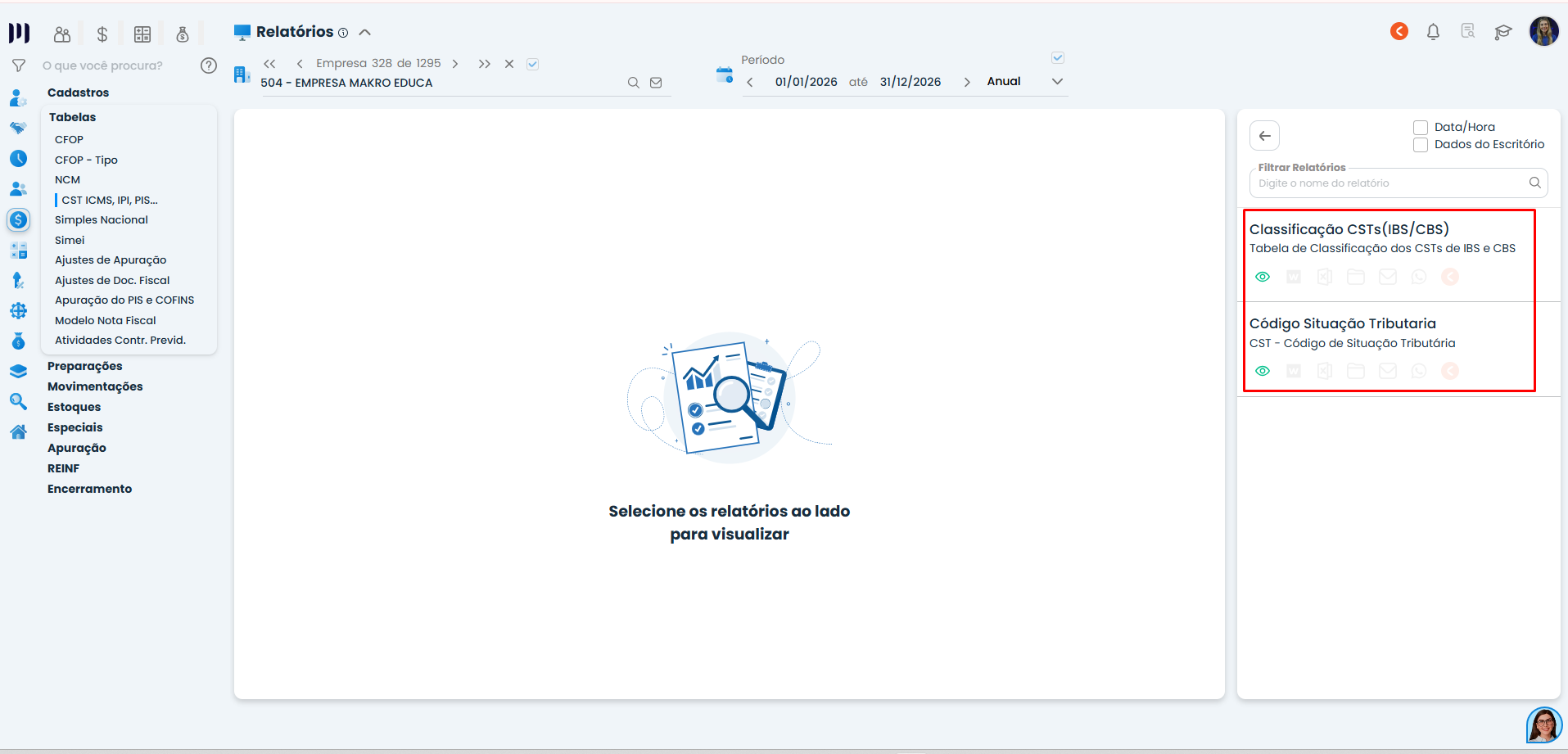
Task: Click the help question mark icon
Action: click(x=209, y=65)
